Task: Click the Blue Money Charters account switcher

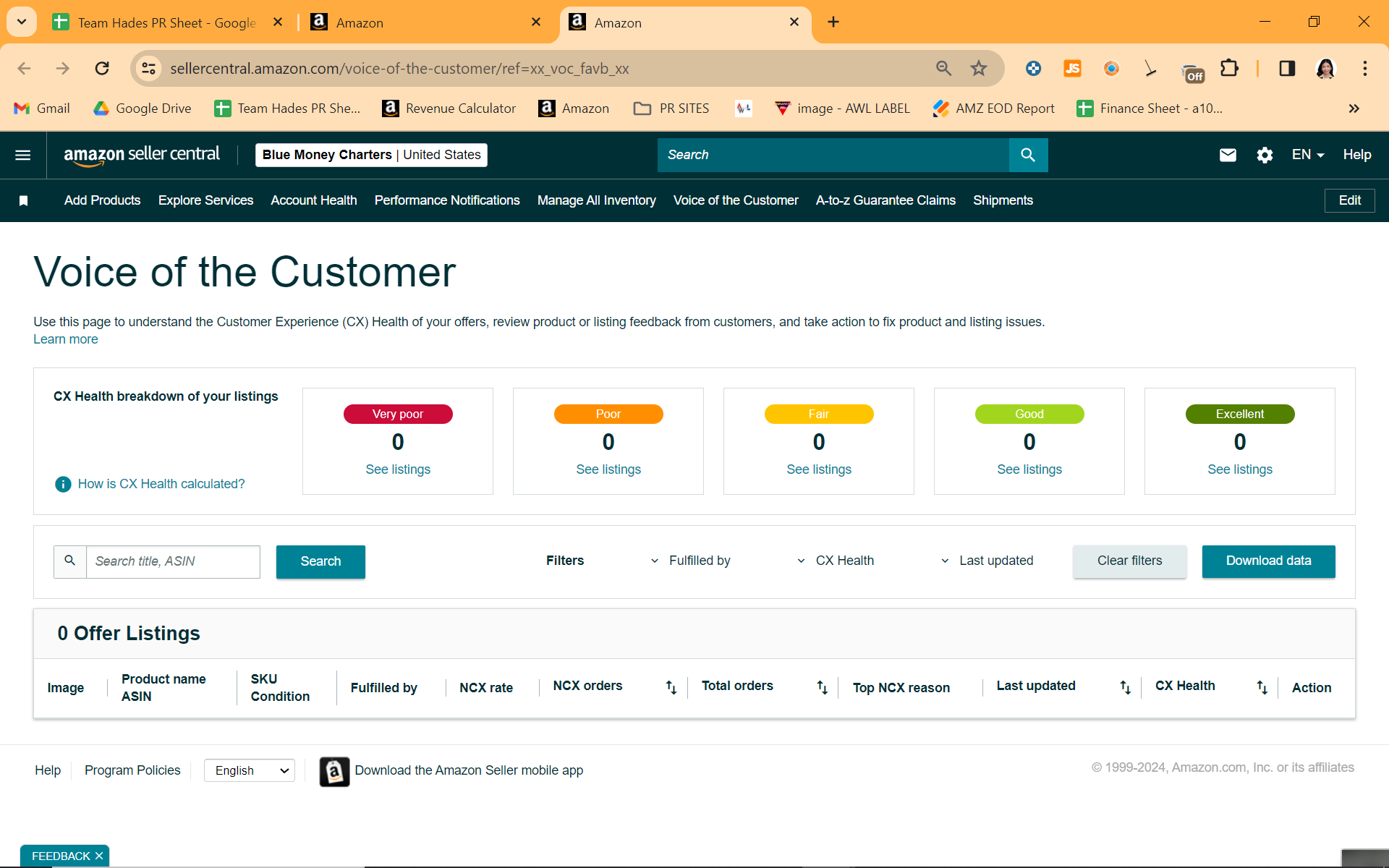Action: (x=371, y=155)
